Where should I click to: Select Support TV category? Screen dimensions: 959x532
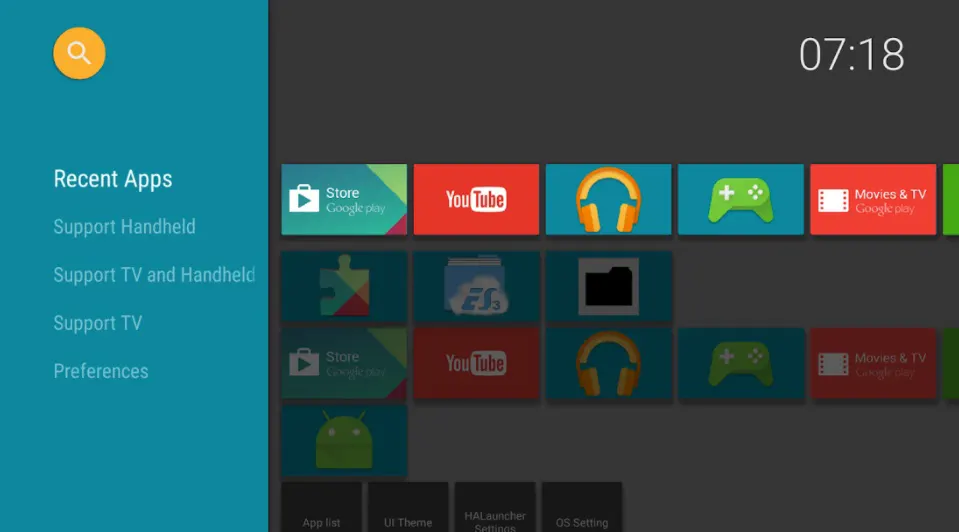98,323
